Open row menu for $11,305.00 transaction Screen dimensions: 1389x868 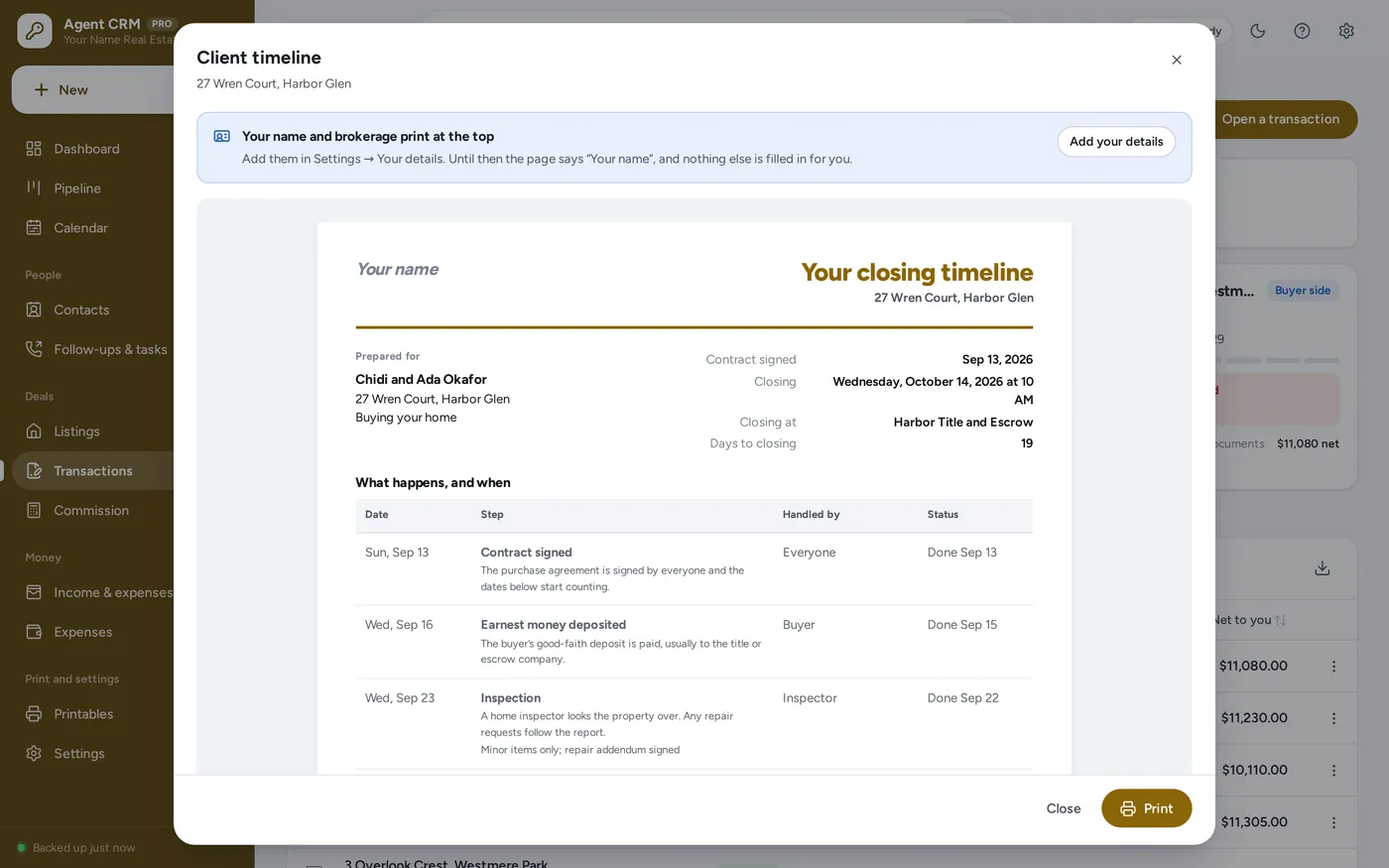pos(1333,822)
